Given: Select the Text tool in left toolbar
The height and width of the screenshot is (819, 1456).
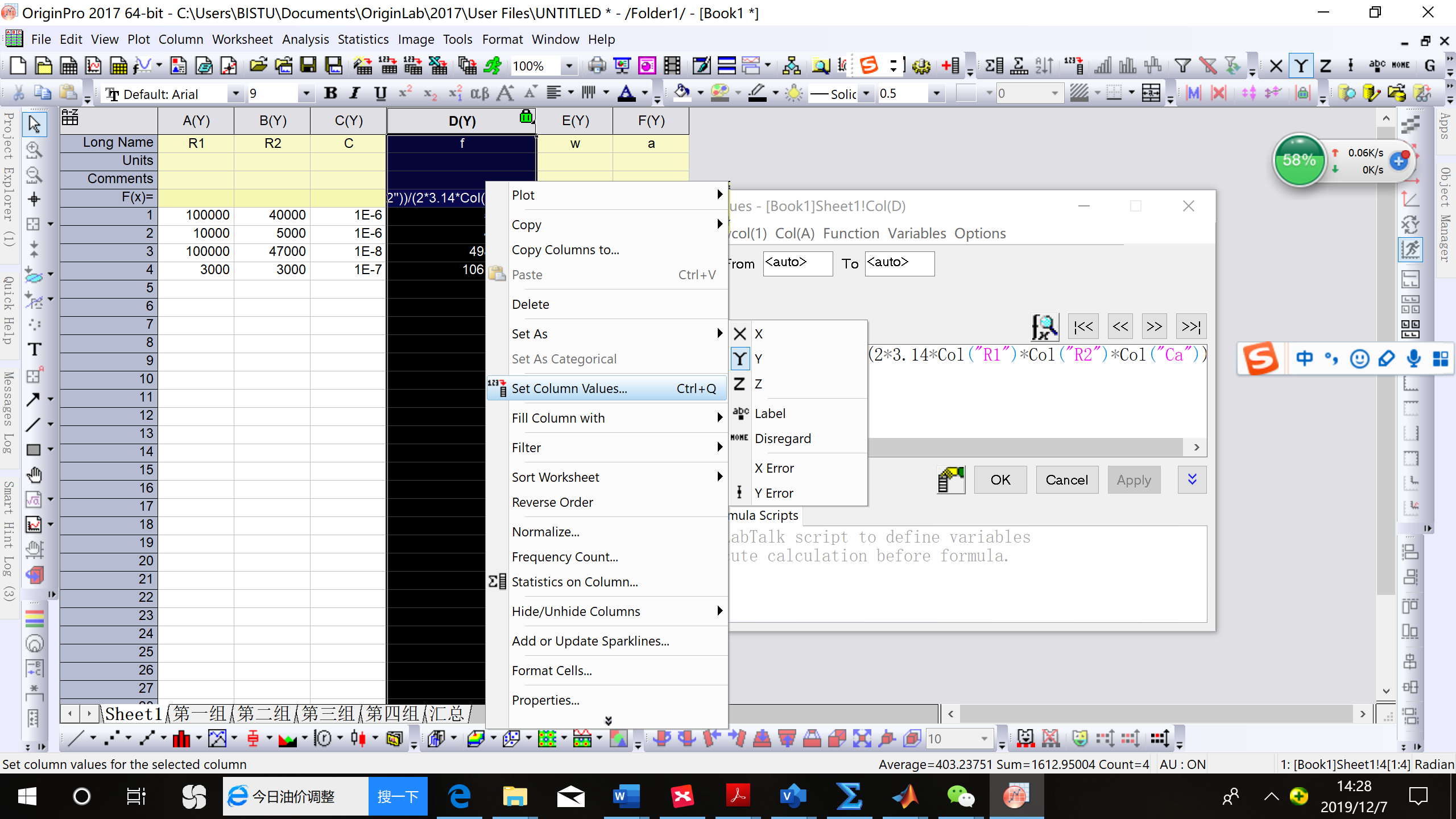Looking at the screenshot, I should (34, 349).
